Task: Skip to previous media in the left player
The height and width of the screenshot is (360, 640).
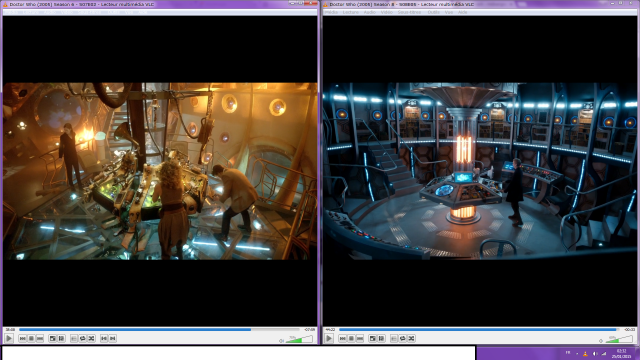Action: point(22,338)
